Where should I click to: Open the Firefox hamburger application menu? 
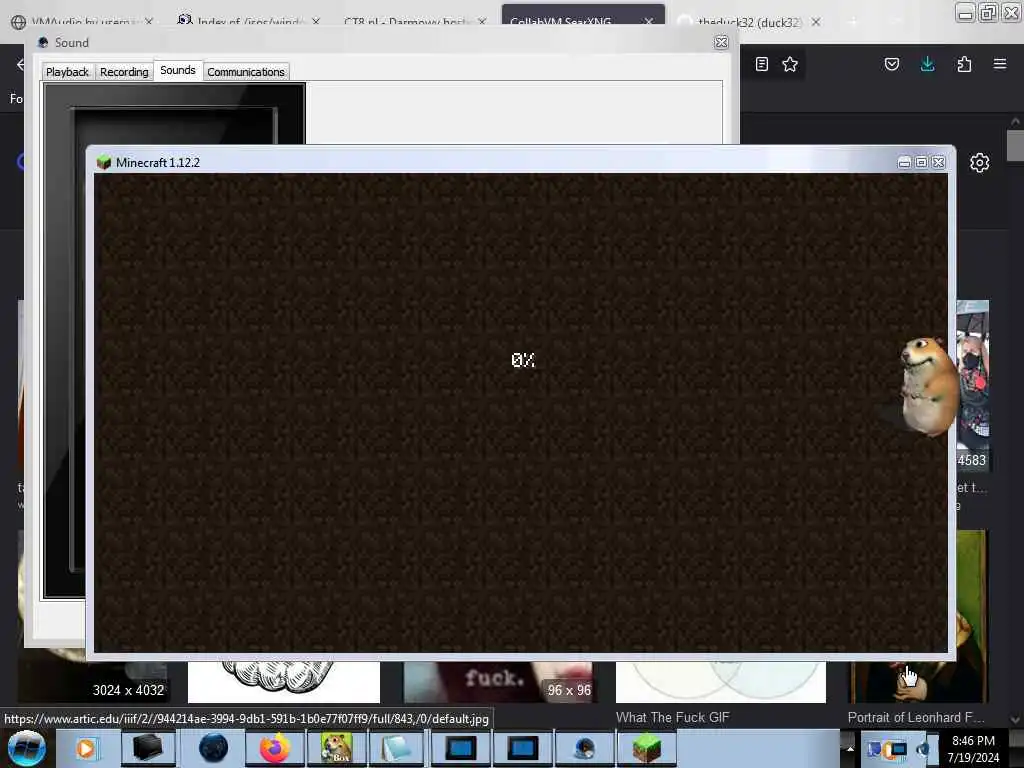pyautogui.click(x=1000, y=64)
